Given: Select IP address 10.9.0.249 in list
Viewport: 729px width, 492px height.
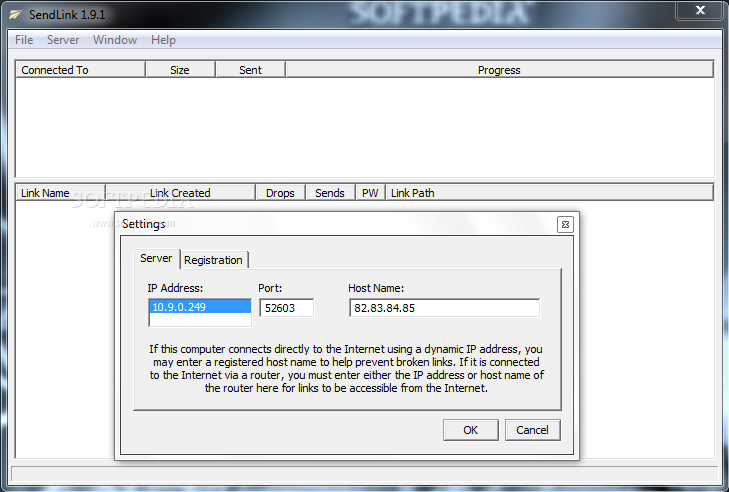Looking at the screenshot, I should pos(200,307).
